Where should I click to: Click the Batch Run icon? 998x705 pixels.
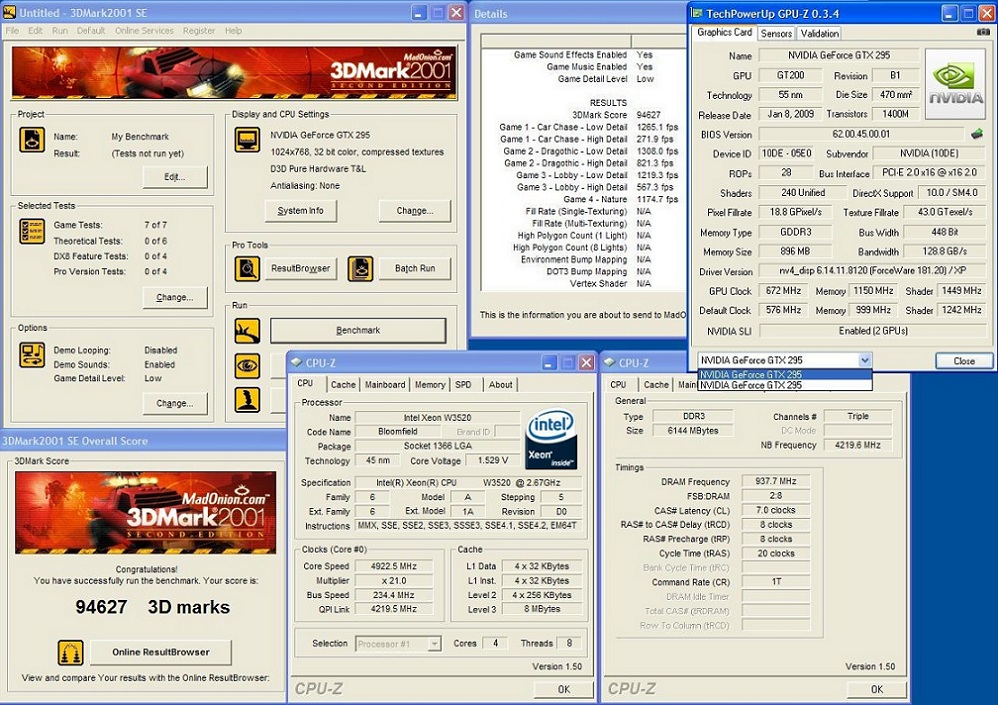click(360, 269)
